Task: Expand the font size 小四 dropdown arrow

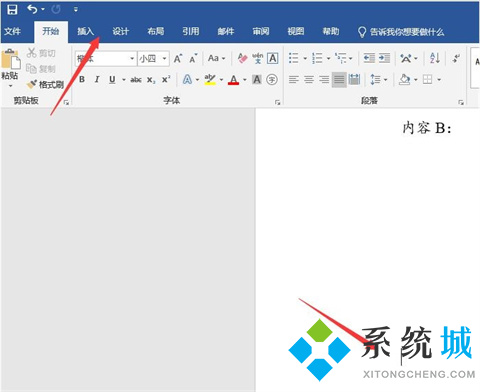Action: click(164, 59)
